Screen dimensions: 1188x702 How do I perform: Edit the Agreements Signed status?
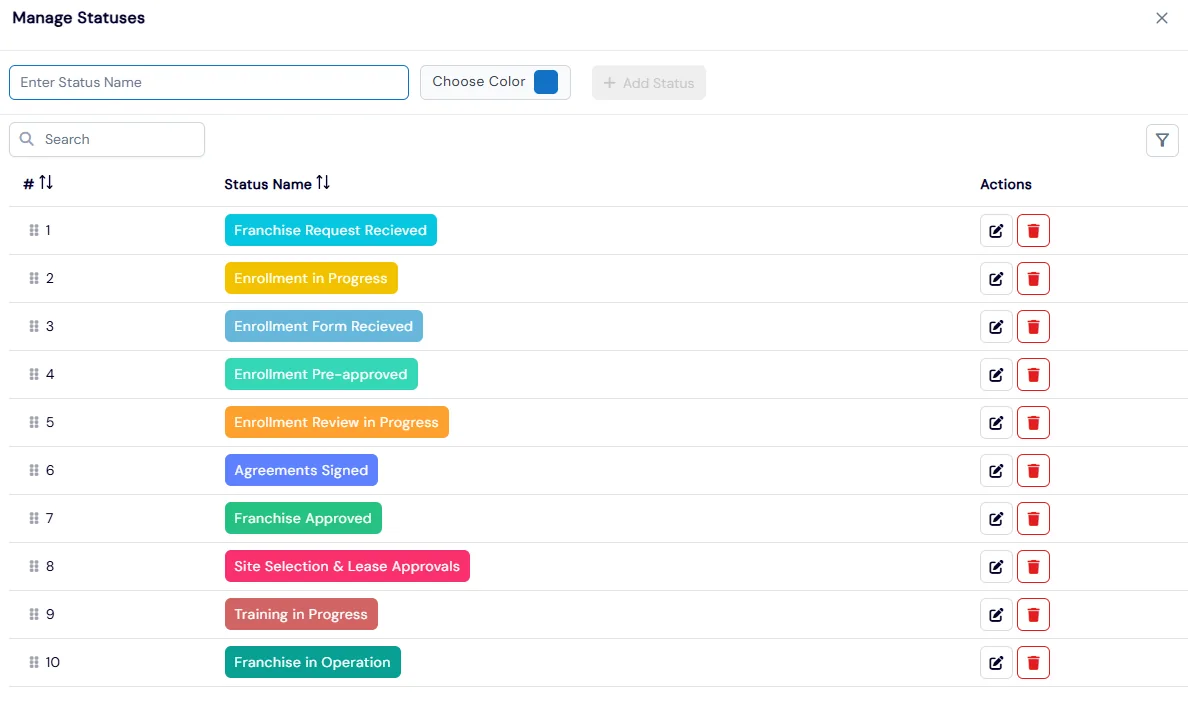(996, 470)
